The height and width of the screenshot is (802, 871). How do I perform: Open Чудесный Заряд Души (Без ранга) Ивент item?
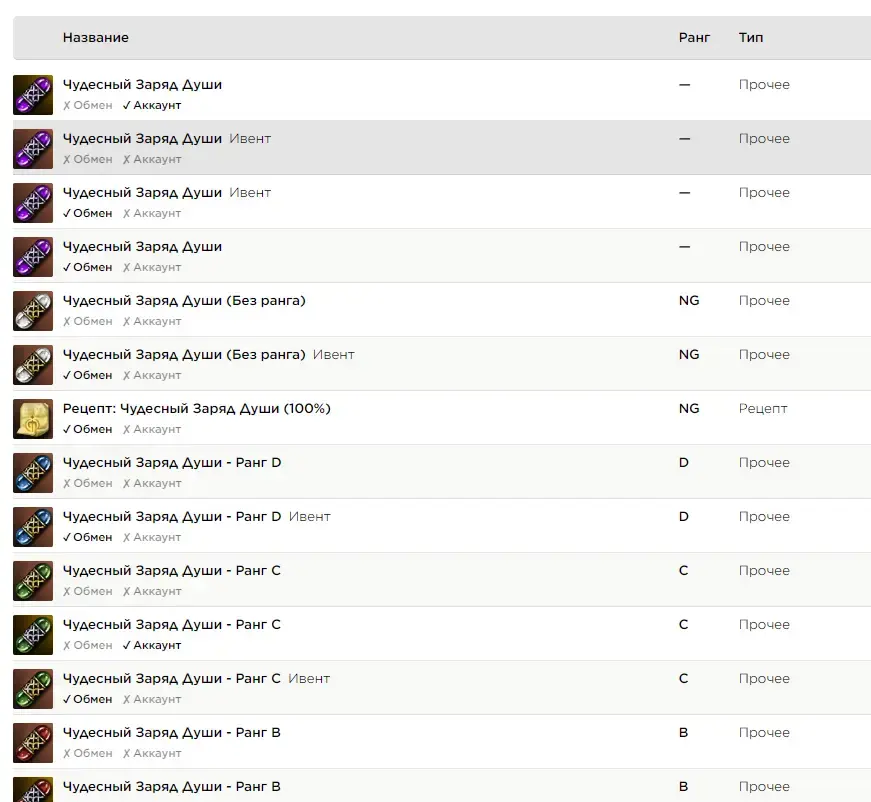(184, 355)
